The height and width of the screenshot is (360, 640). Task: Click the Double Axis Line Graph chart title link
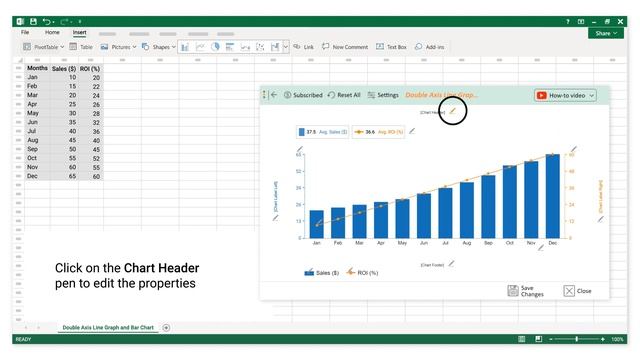(441, 95)
